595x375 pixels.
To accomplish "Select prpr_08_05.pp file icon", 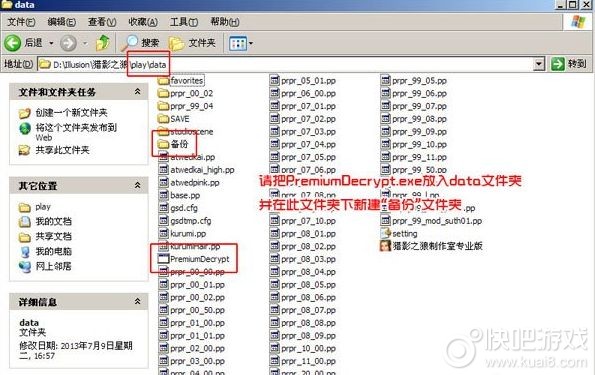I will click(x=274, y=284).
